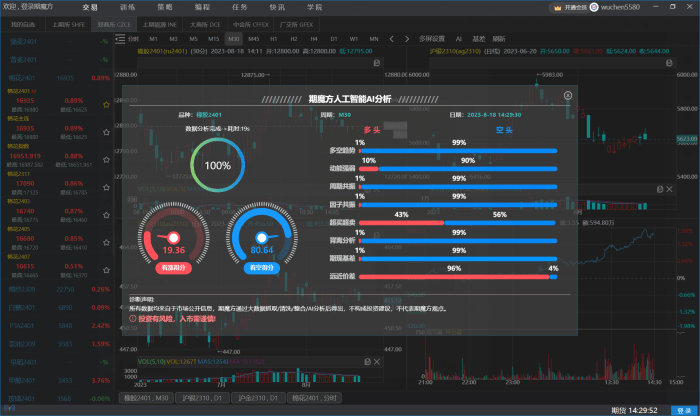700x416 pixels.
Task: Click the 有空得分 bearish score button
Action: pyautogui.click(x=260, y=269)
